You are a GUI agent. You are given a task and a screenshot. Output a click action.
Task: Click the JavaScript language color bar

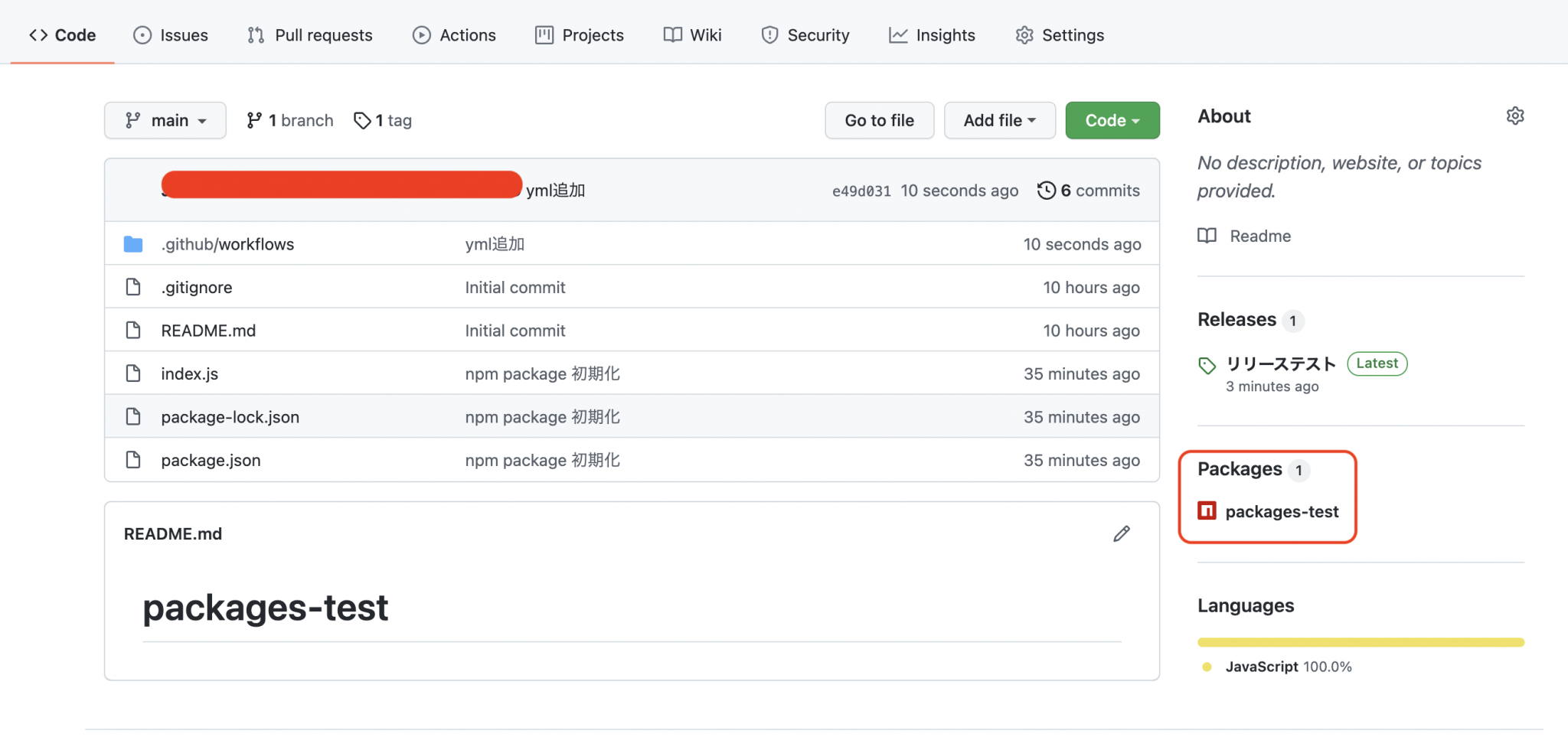click(x=1361, y=642)
